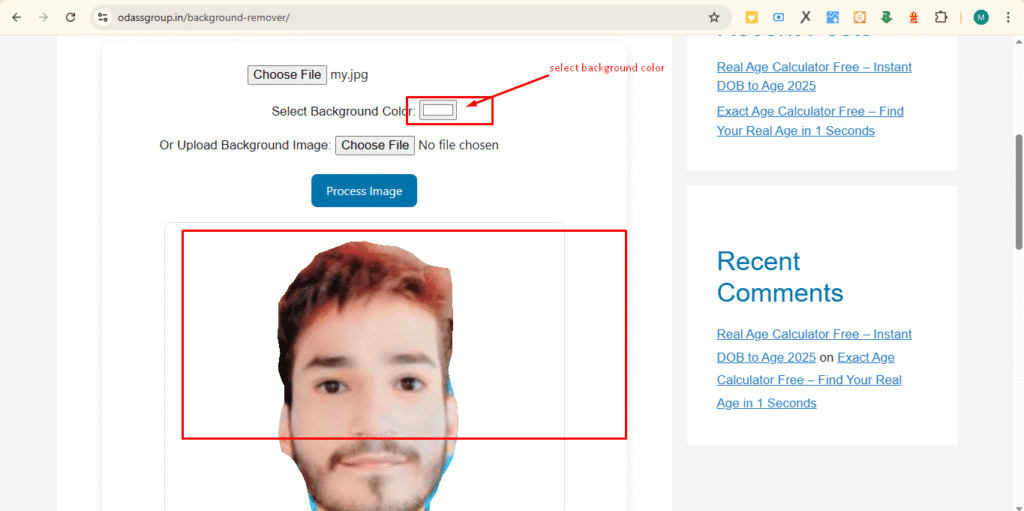Open the X extension icon

tap(805, 17)
